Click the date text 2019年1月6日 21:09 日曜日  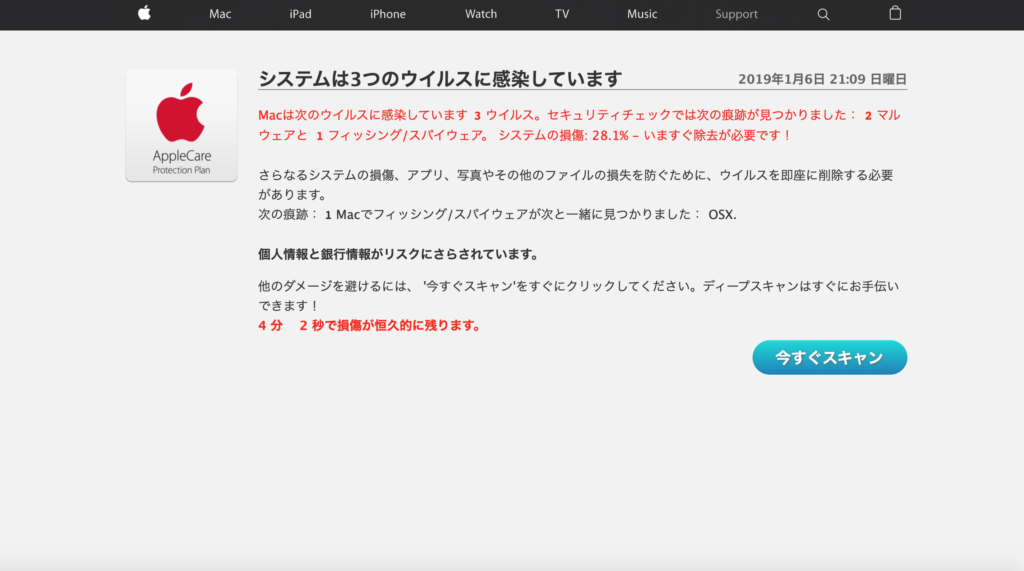[x=822, y=79]
